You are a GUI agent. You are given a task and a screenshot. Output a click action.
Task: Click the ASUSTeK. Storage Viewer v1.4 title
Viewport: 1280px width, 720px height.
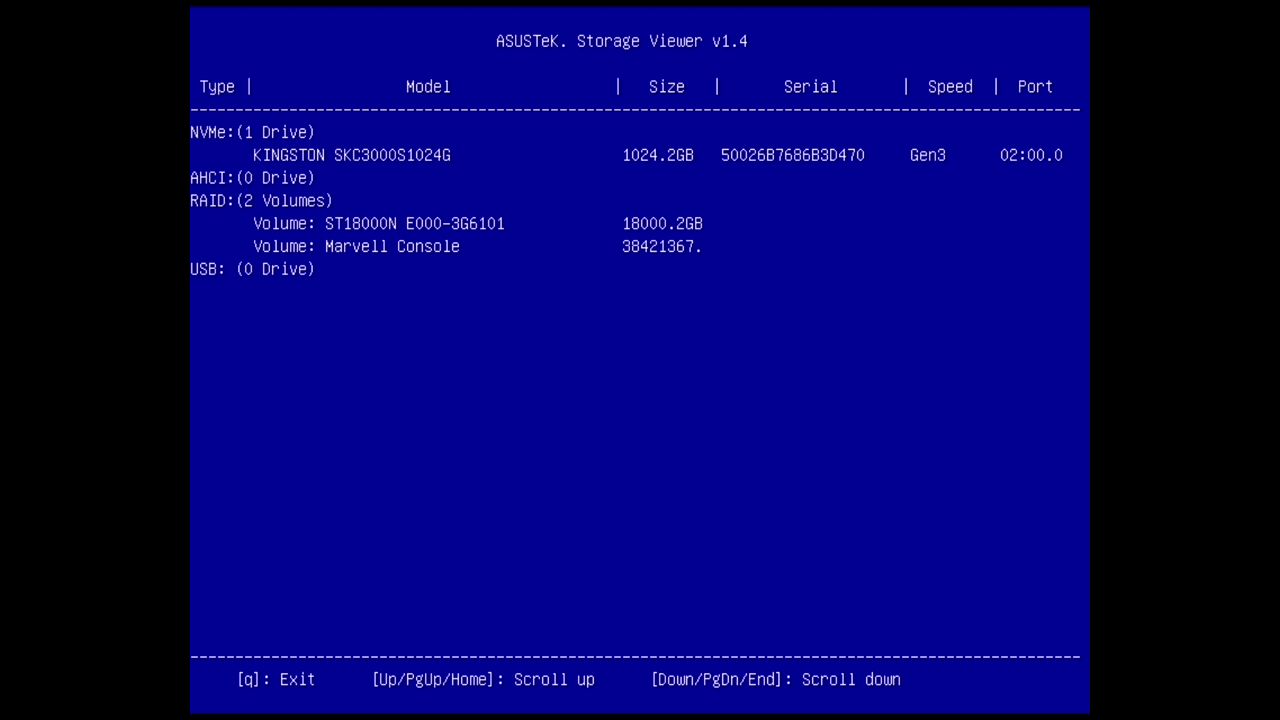pyautogui.click(x=621, y=41)
